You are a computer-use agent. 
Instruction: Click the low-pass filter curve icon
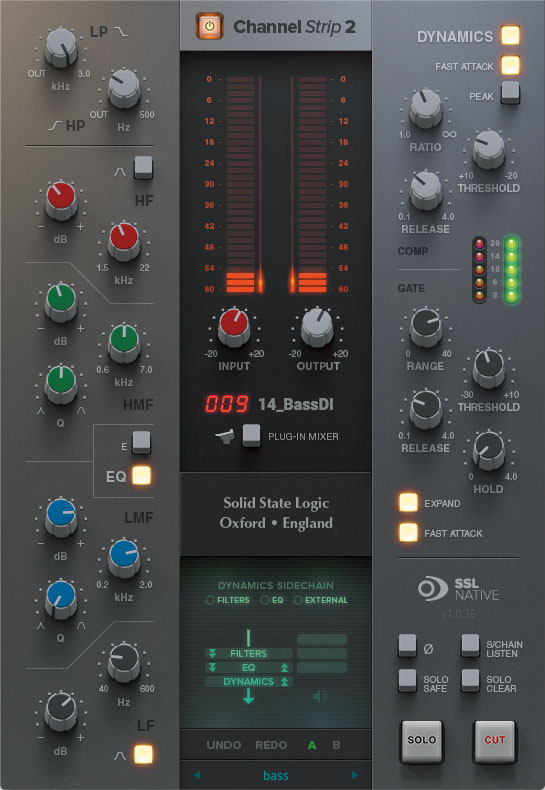(121, 31)
